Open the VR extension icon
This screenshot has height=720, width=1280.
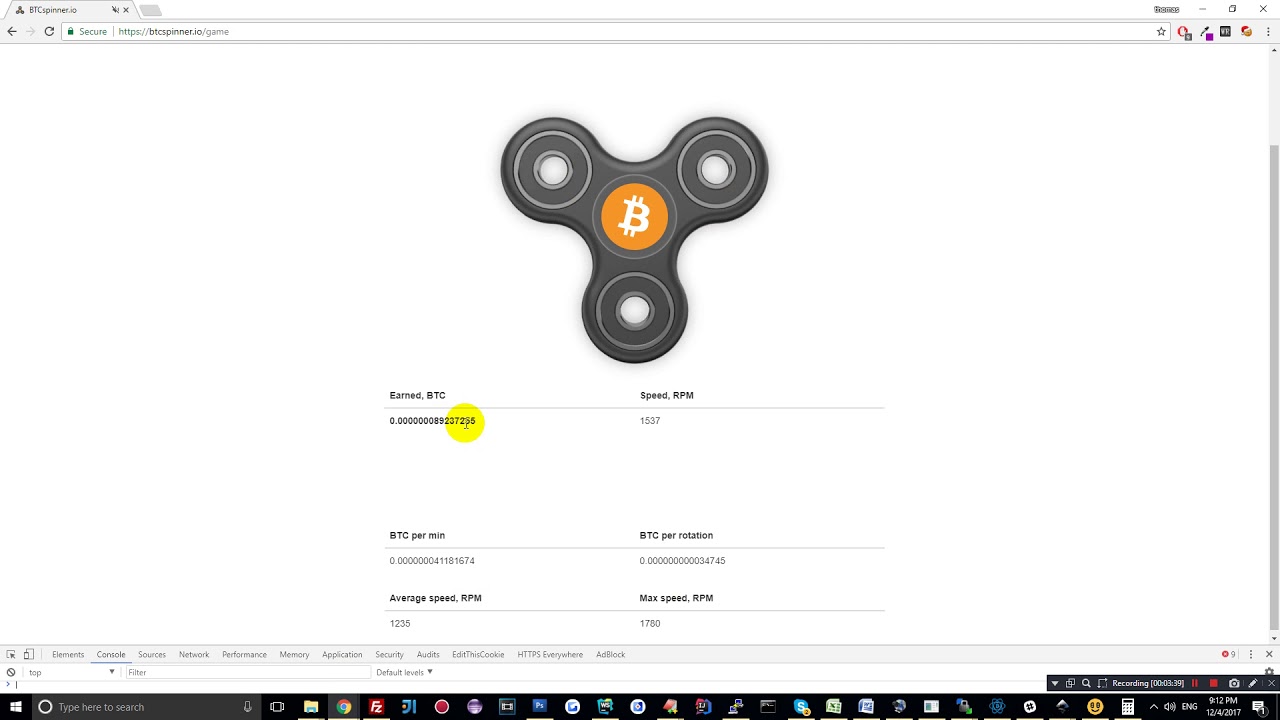coord(1225,32)
